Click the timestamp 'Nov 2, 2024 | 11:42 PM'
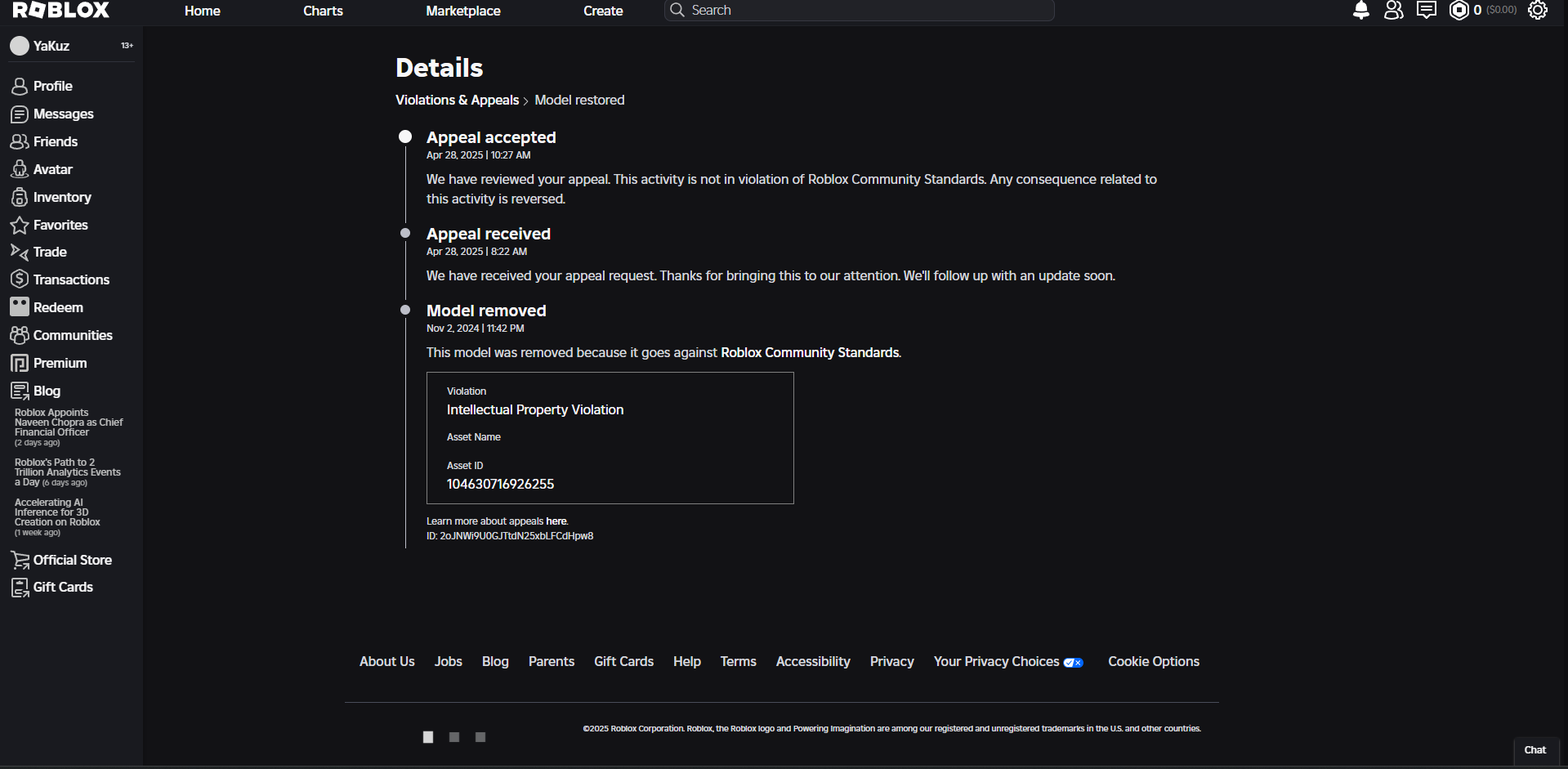This screenshot has width=1568, height=769. click(x=476, y=329)
